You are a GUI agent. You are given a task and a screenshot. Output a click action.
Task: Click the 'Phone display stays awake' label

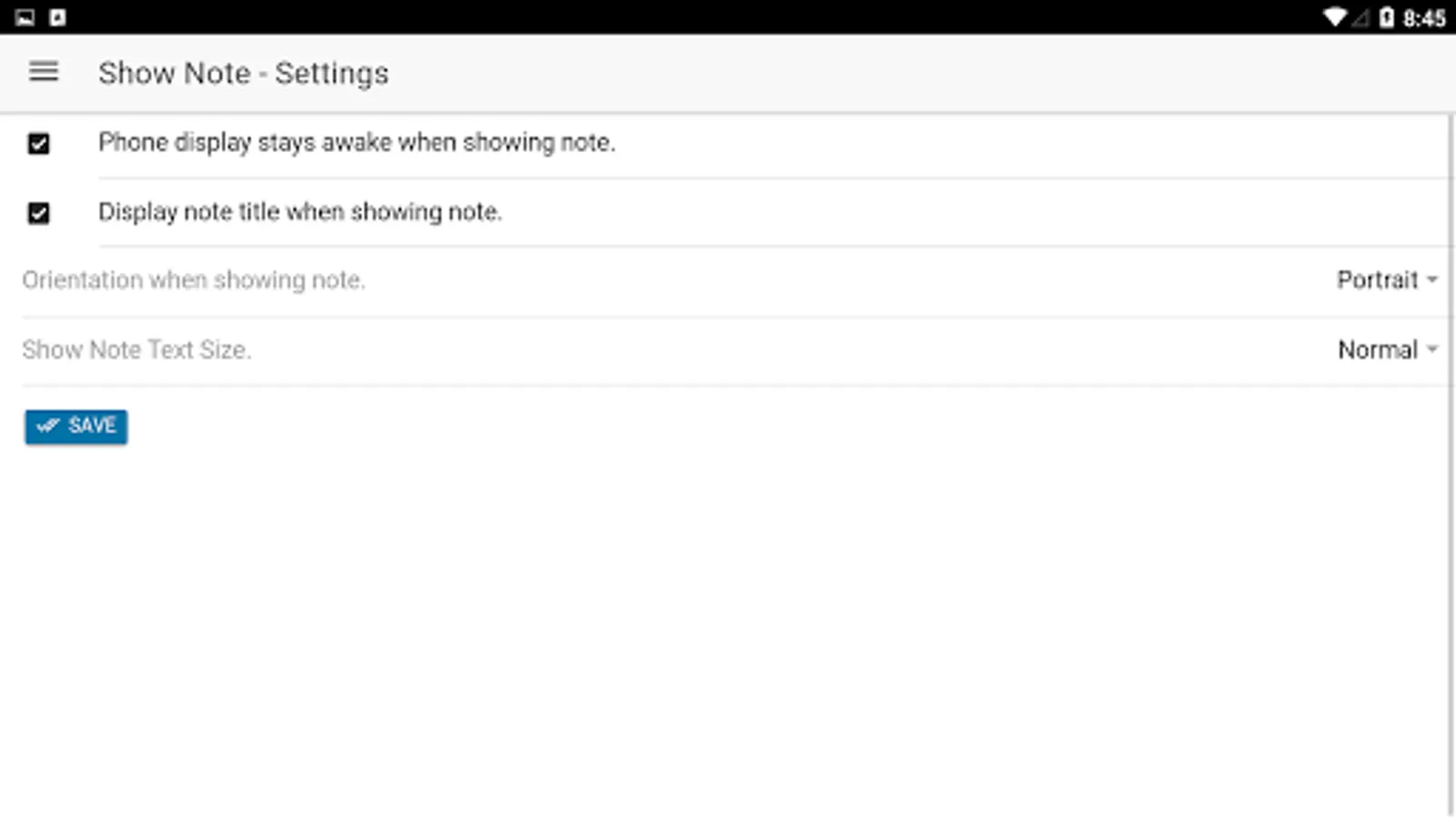[356, 143]
